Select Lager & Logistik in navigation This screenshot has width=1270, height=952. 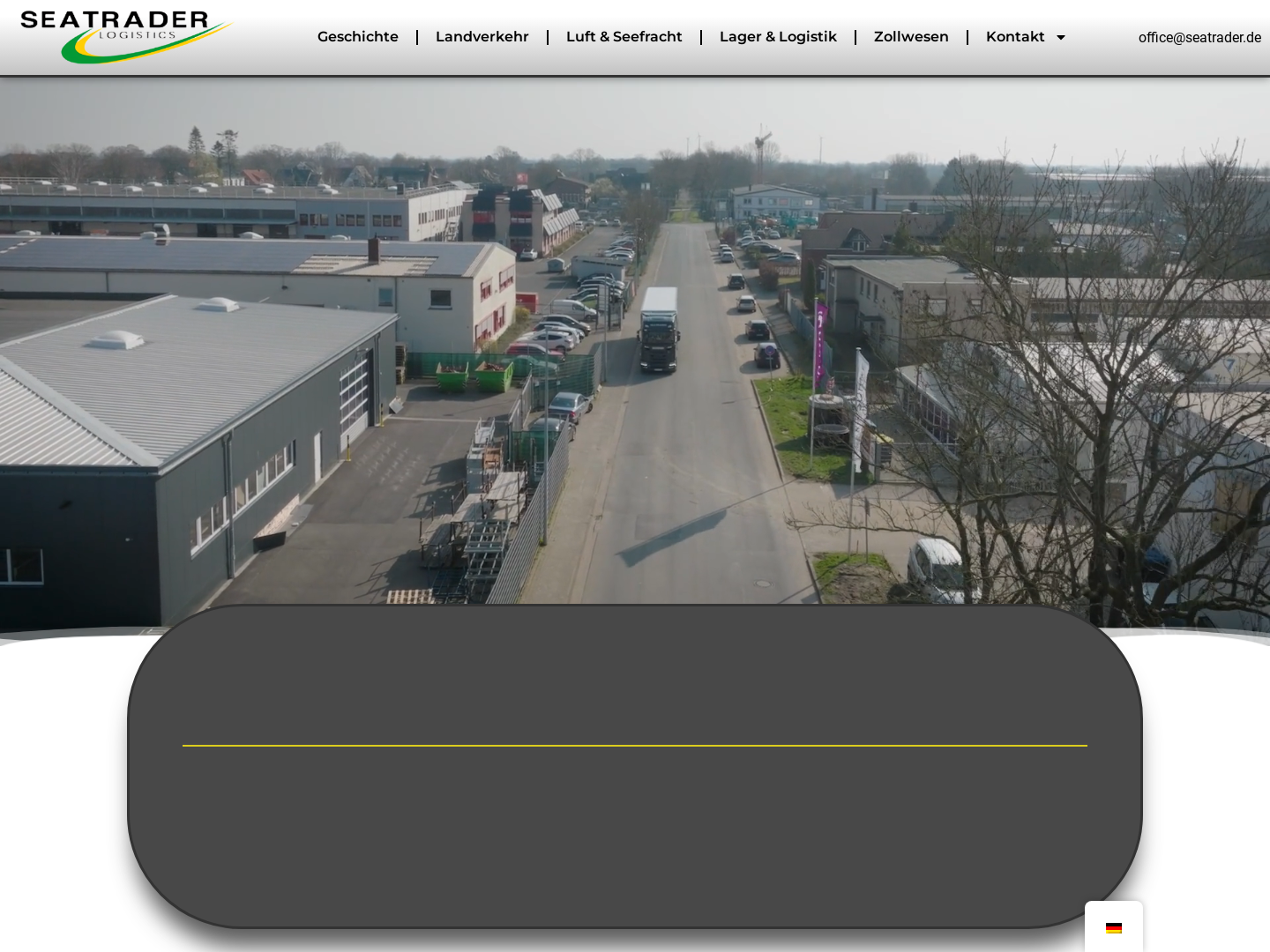(778, 37)
